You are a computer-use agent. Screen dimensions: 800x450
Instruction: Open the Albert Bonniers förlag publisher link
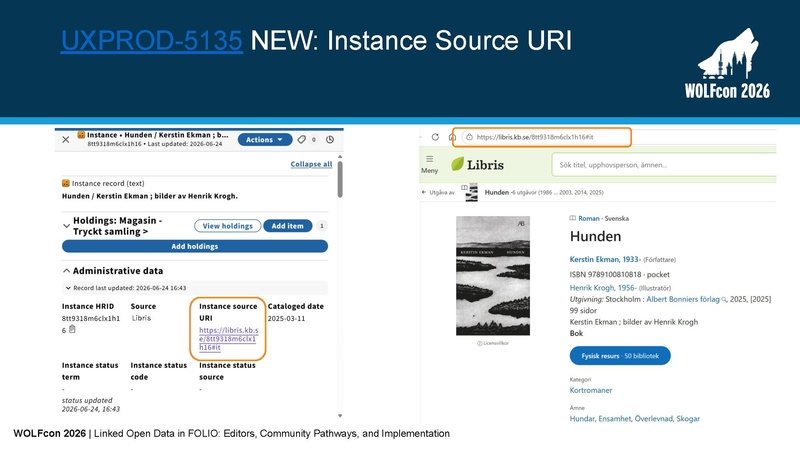point(683,299)
